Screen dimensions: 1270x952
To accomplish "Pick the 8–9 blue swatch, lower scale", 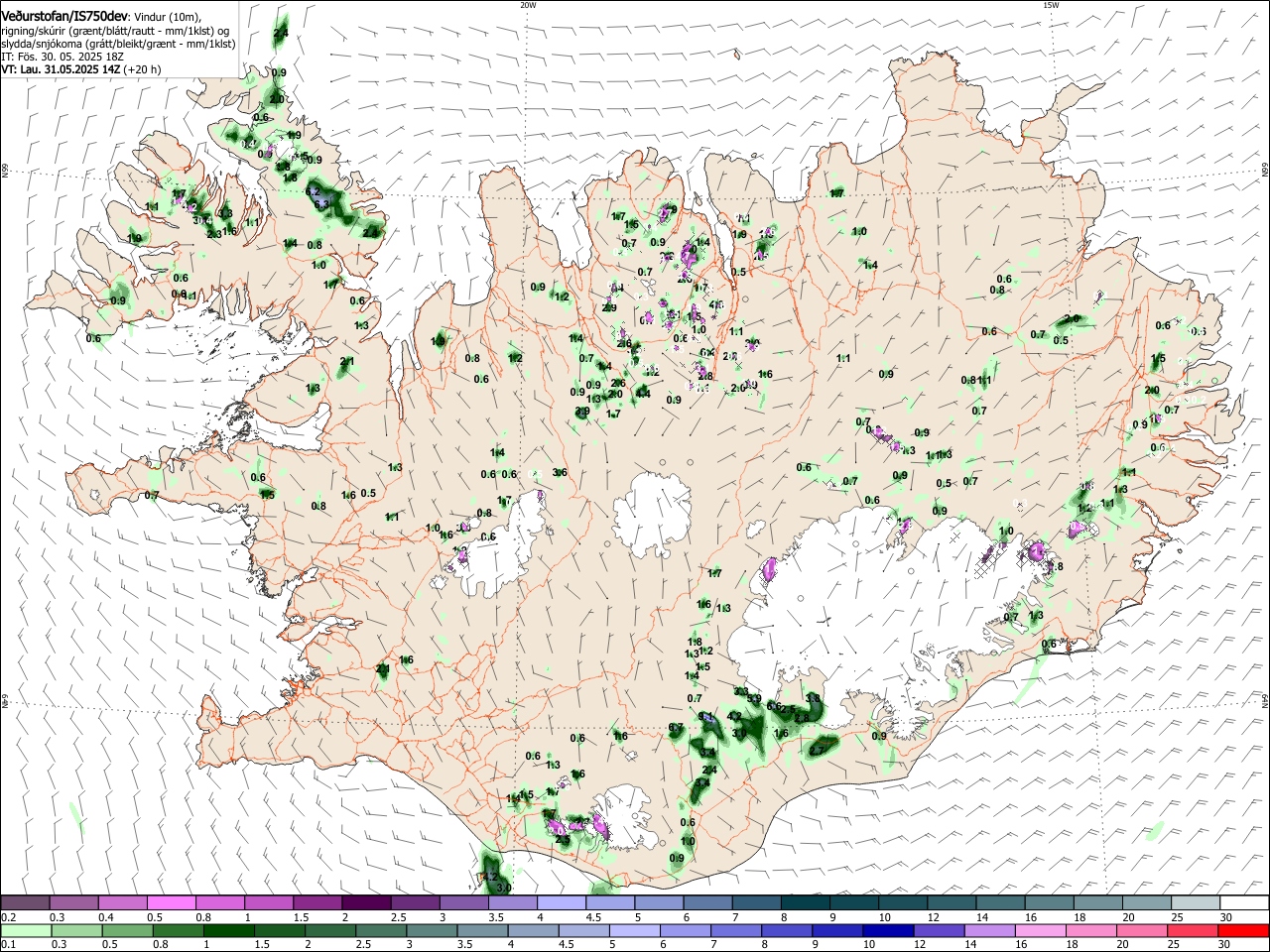I will pyautogui.click(x=787, y=930).
